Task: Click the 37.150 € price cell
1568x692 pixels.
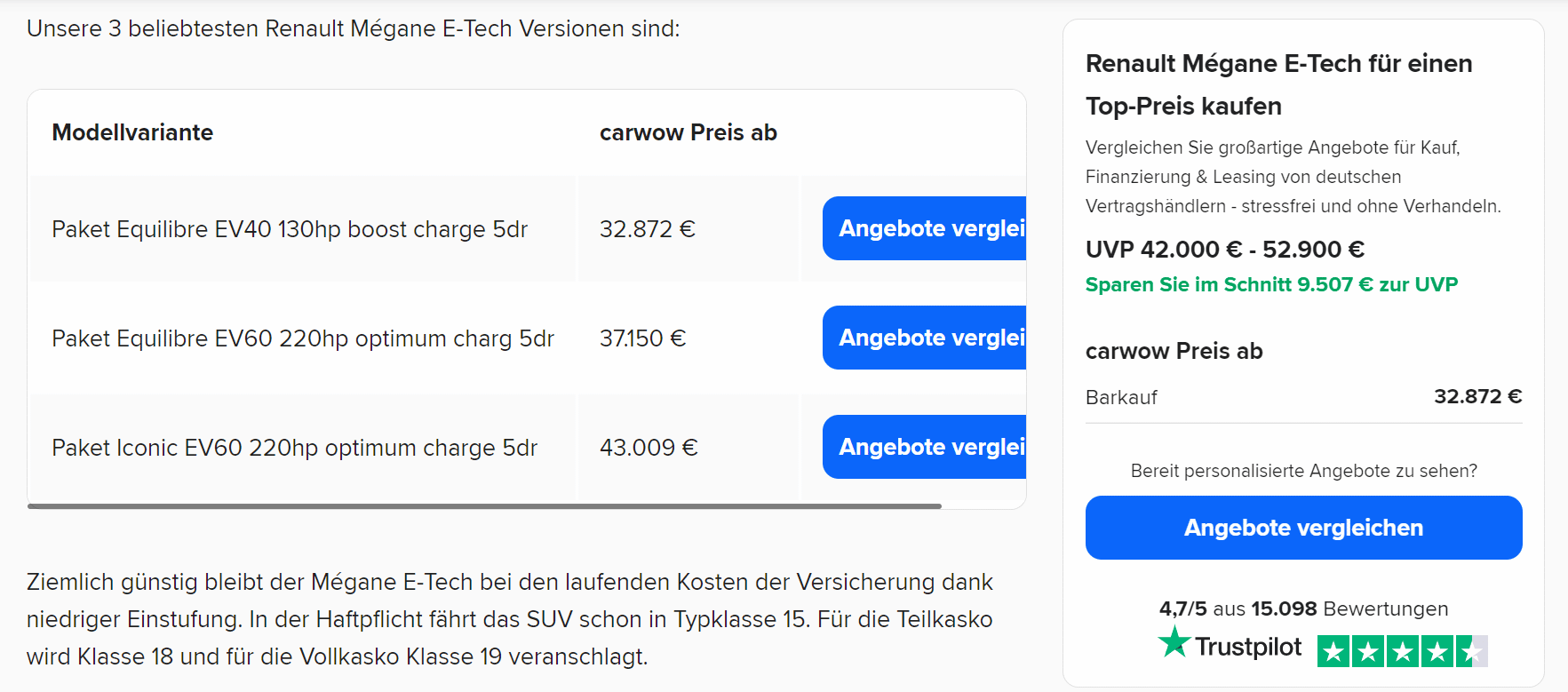Action: click(x=688, y=338)
